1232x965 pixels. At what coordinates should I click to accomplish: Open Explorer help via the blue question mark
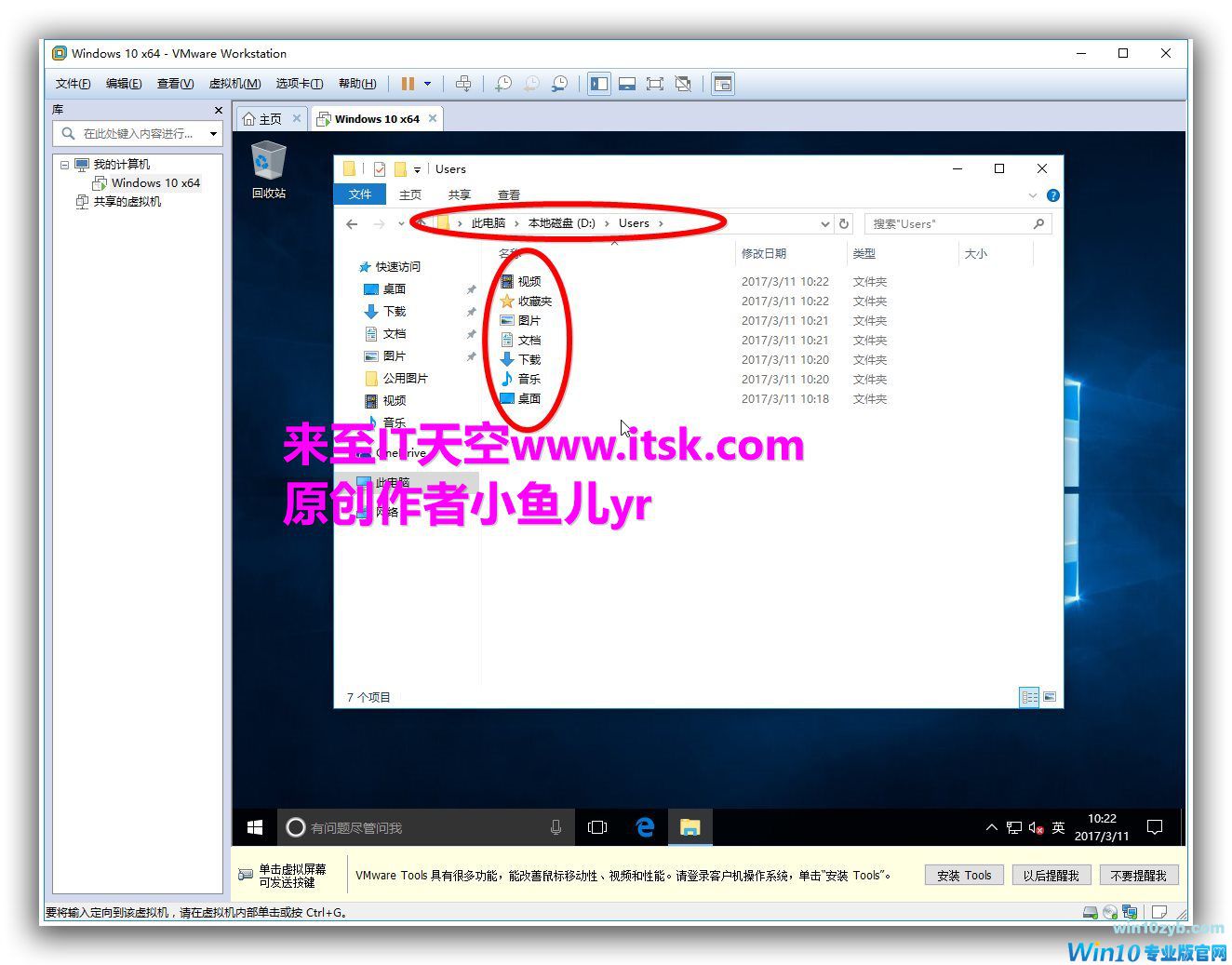click(1052, 195)
